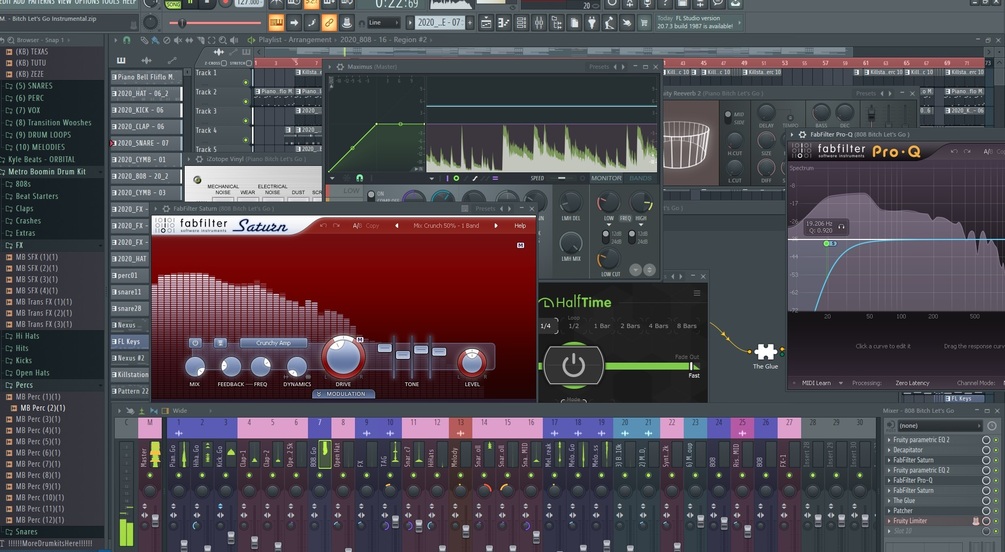Open the HalfTime hamburger menu icon
This screenshot has width=1005, height=552.
click(697, 293)
